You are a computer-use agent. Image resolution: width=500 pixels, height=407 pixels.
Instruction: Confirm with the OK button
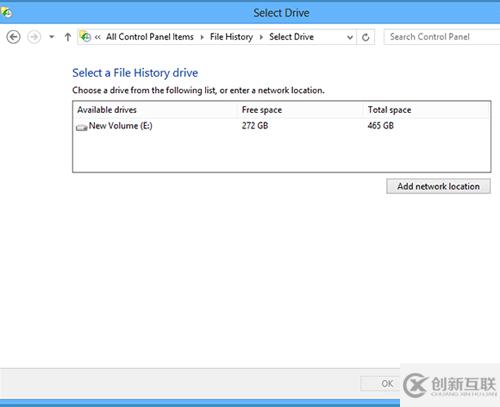pyautogui.click(x=380, y=384)
